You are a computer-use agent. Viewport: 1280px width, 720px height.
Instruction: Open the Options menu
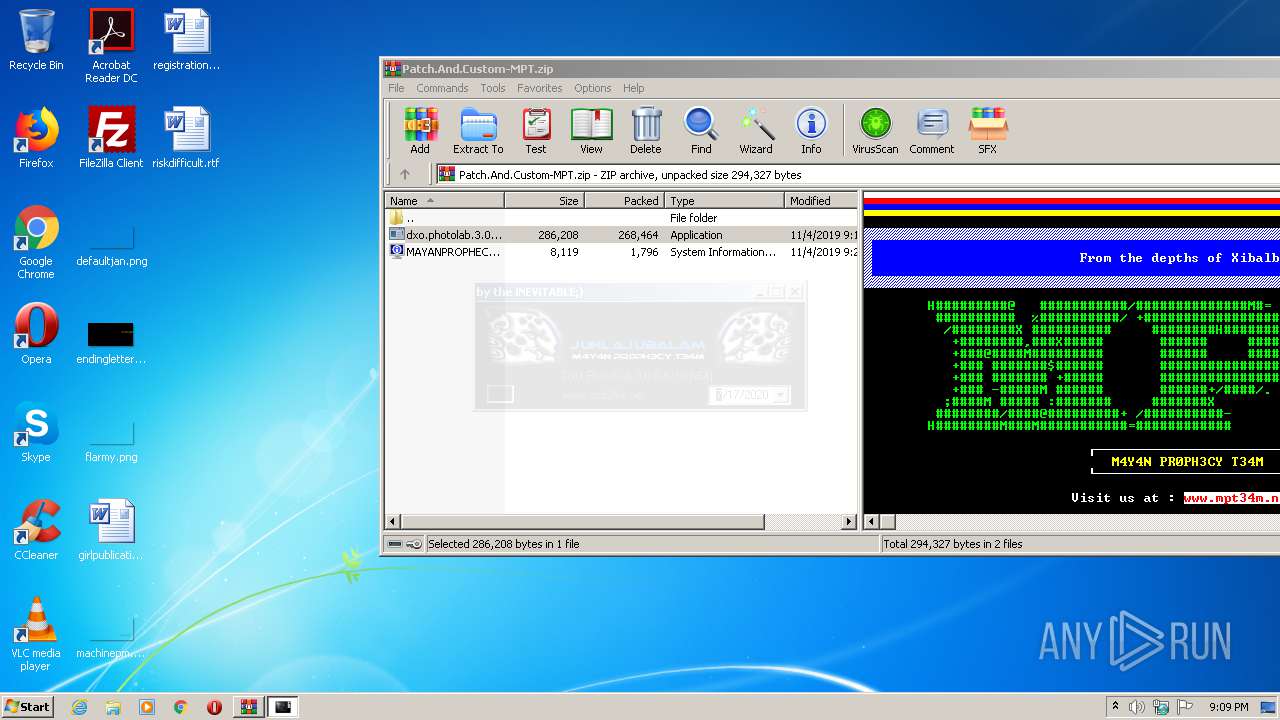pyautogui.click(x=592, y=88)
